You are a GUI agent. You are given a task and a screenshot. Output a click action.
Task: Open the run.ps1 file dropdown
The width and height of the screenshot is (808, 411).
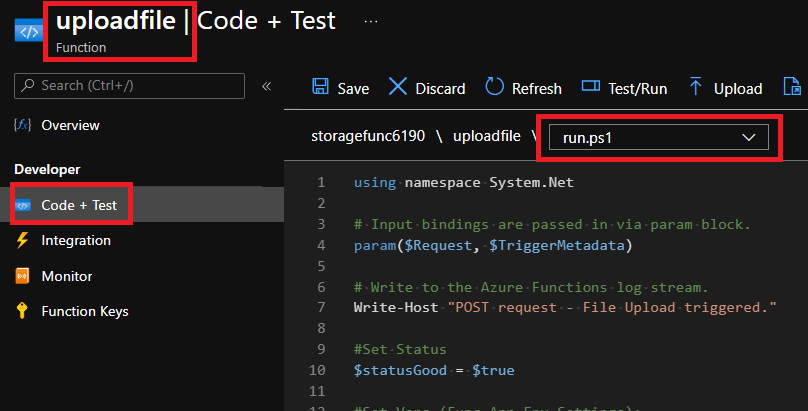(659, 138)
